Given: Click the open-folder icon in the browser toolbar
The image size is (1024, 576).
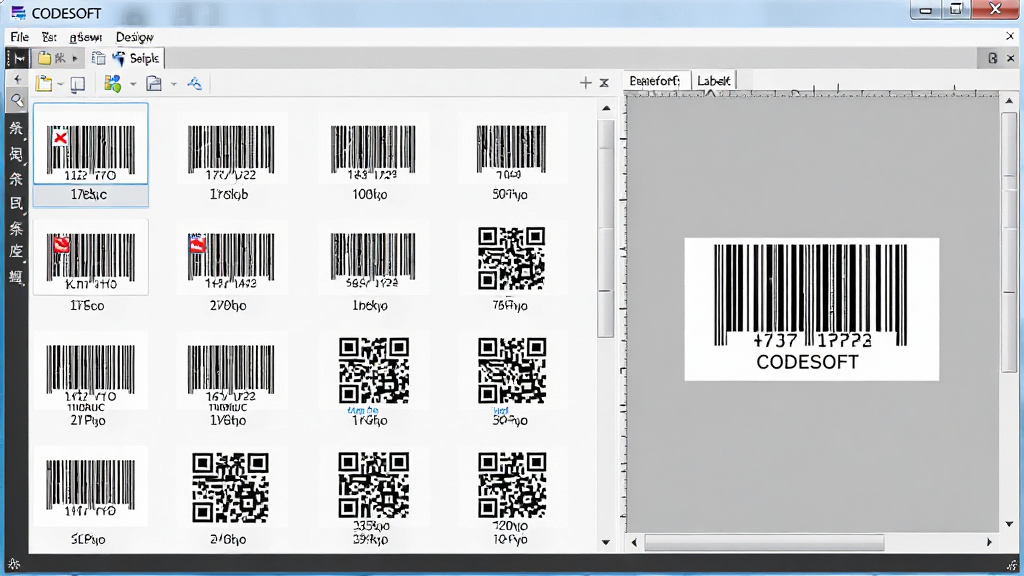Looking at the screenshot, I should point(44,84).
